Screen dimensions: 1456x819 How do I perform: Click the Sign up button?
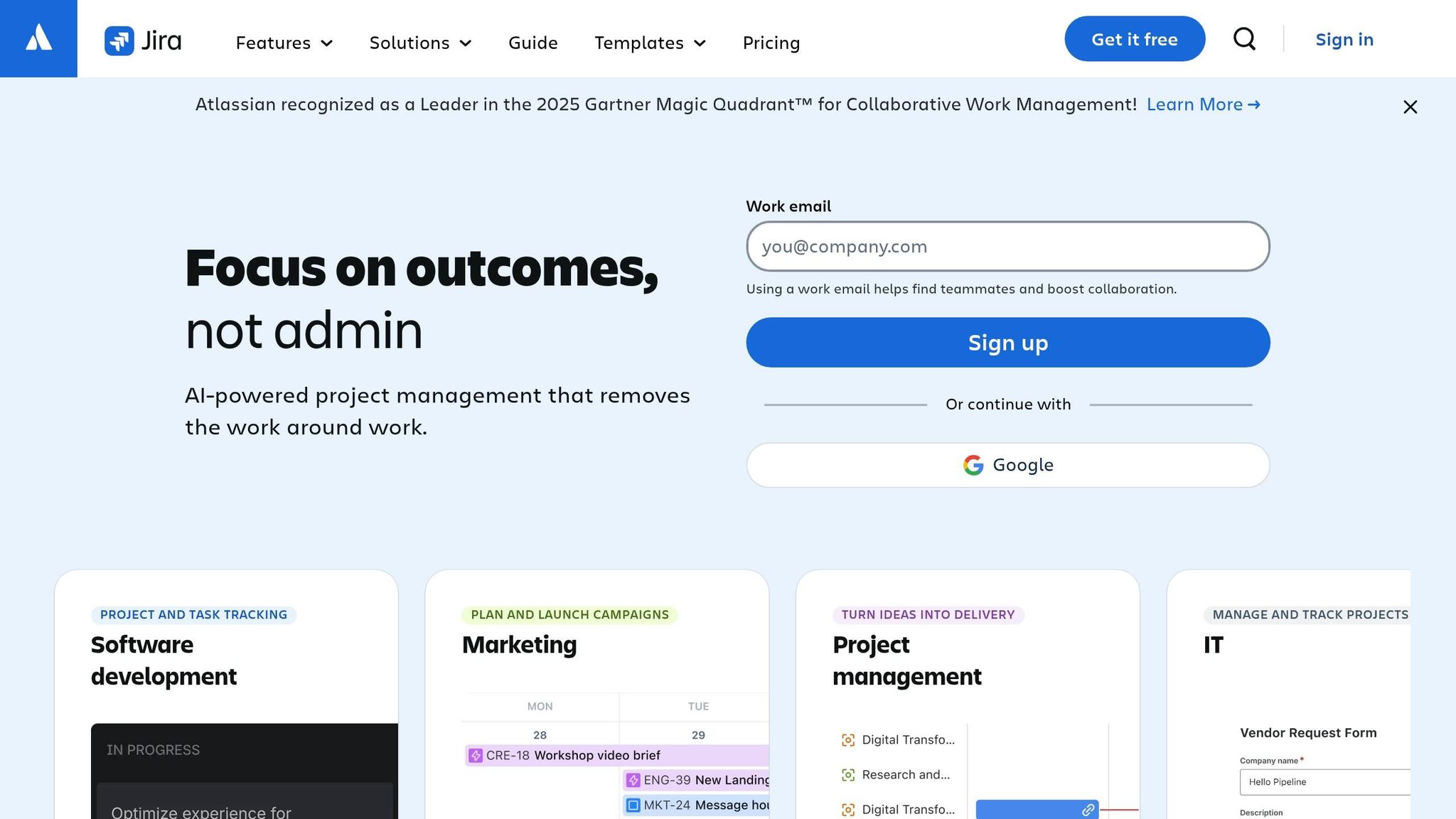pyautogui.click(x=1007, y=342)
